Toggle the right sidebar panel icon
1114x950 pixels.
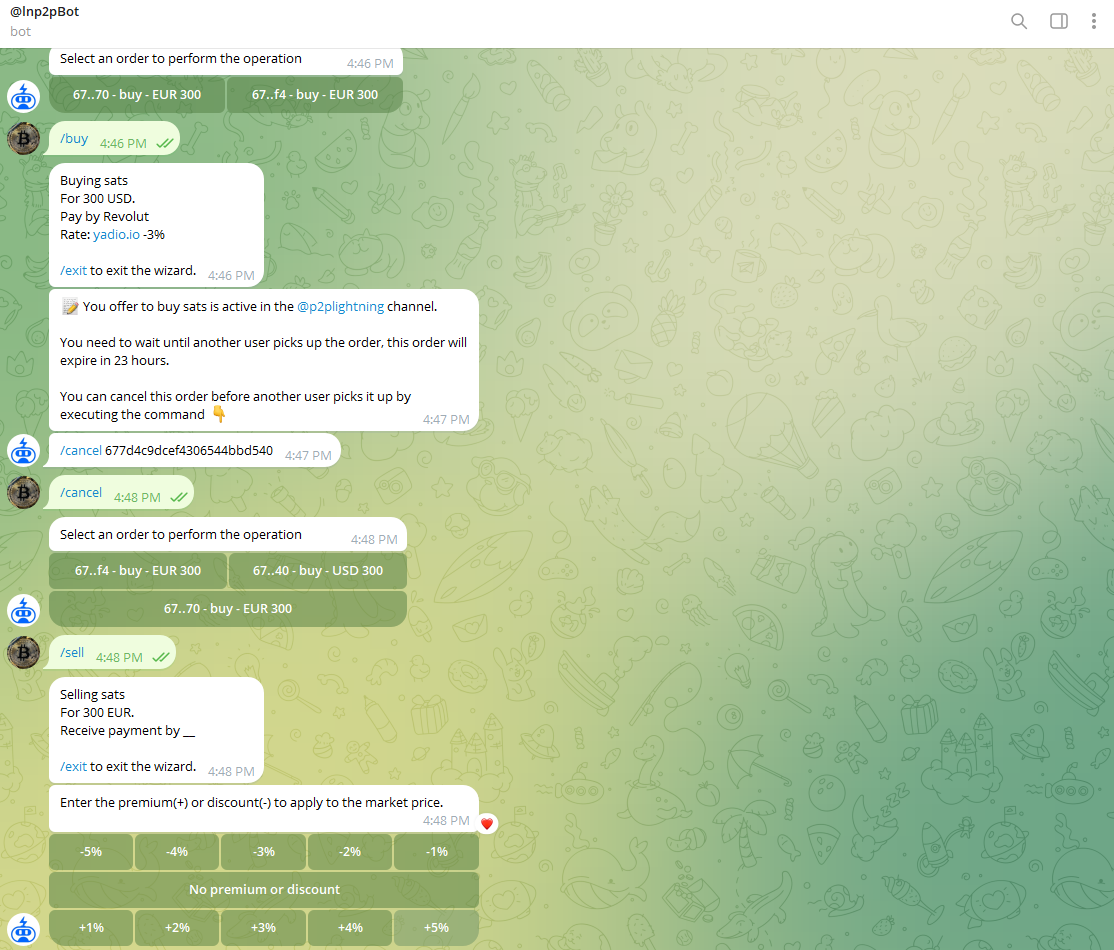tap(1059, 21)
